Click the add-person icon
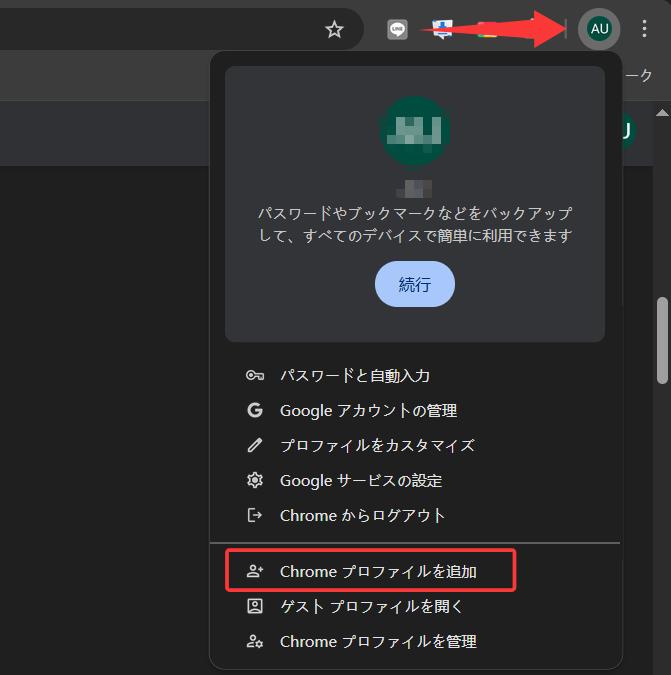This screenshot has height=675, width=671. tap(255, 571)
